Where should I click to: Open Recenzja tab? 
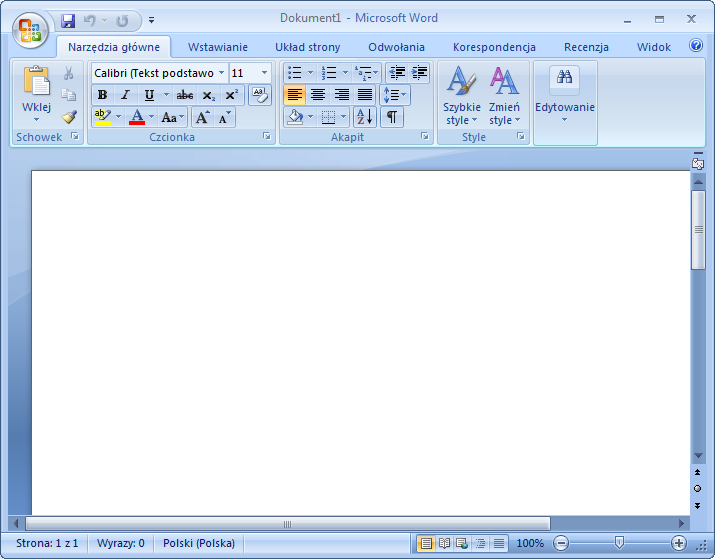point(586,47)
